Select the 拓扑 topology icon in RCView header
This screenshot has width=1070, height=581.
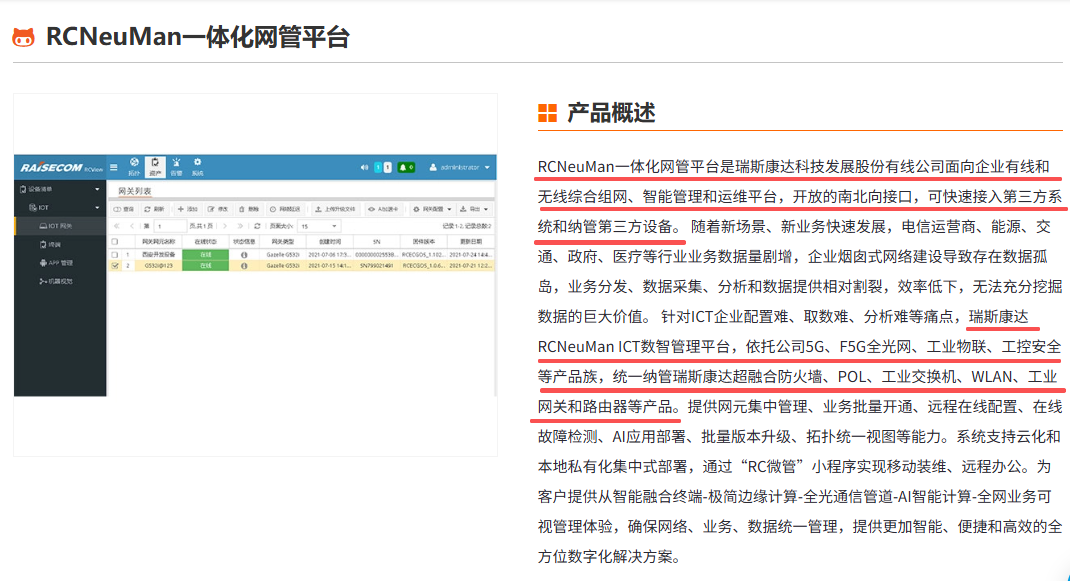[134, 167]
